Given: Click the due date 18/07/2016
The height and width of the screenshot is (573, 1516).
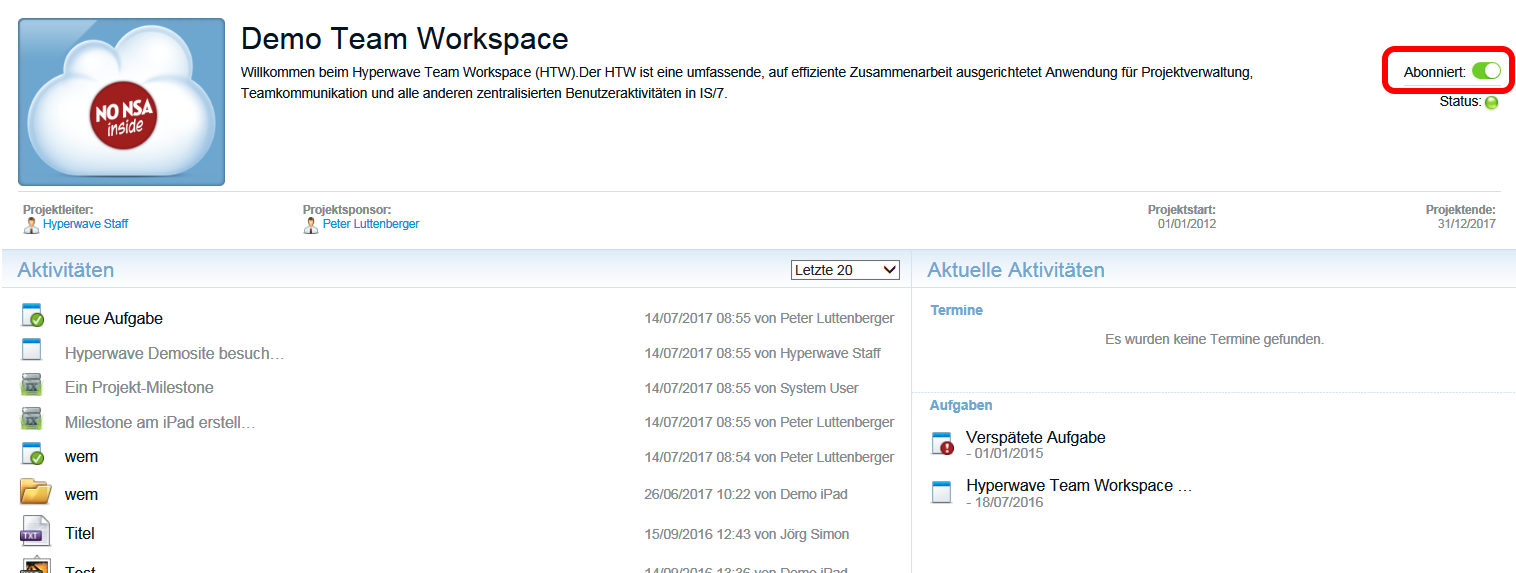Looking at the screenshot, I should click(x=1009, y=502).
